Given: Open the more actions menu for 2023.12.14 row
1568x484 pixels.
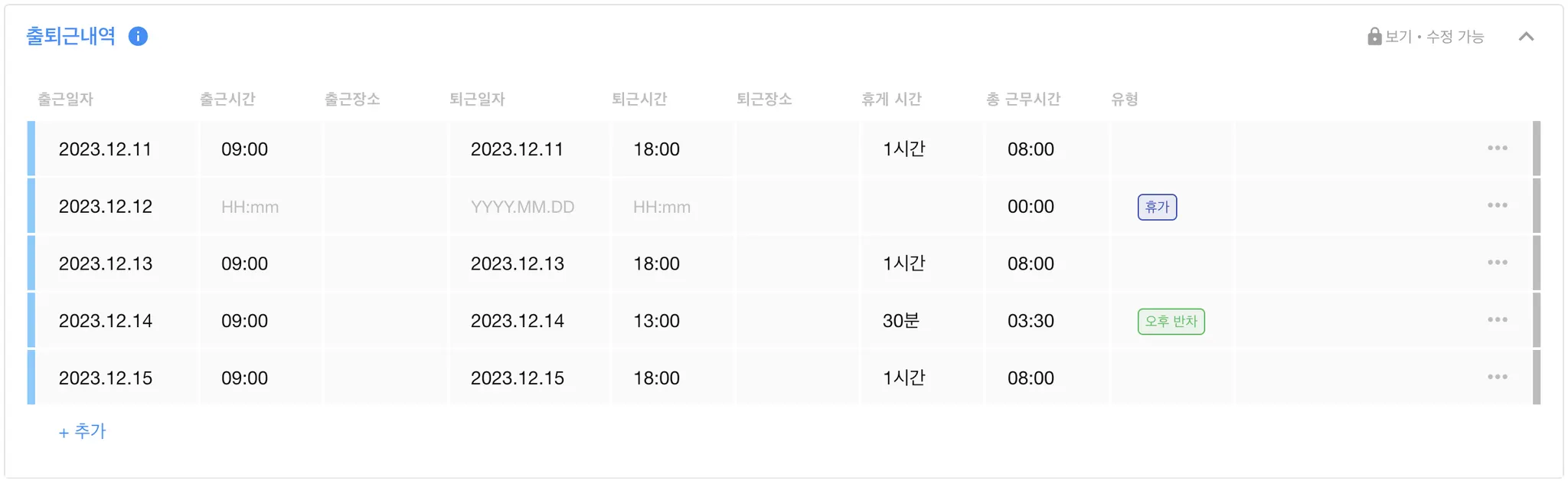Looking at the screenshot, I should coord(1498,319).
